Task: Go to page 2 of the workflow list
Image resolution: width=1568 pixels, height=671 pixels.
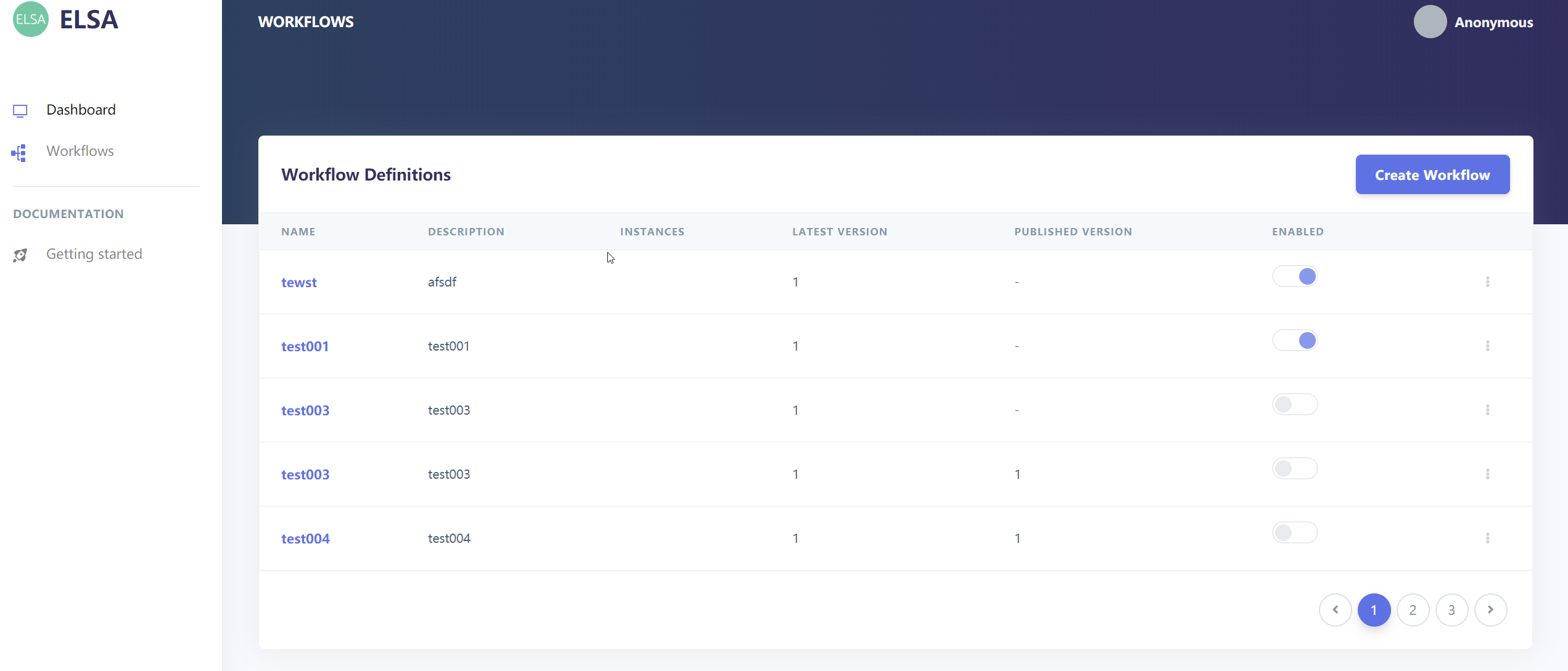Action: [1413, 609]
